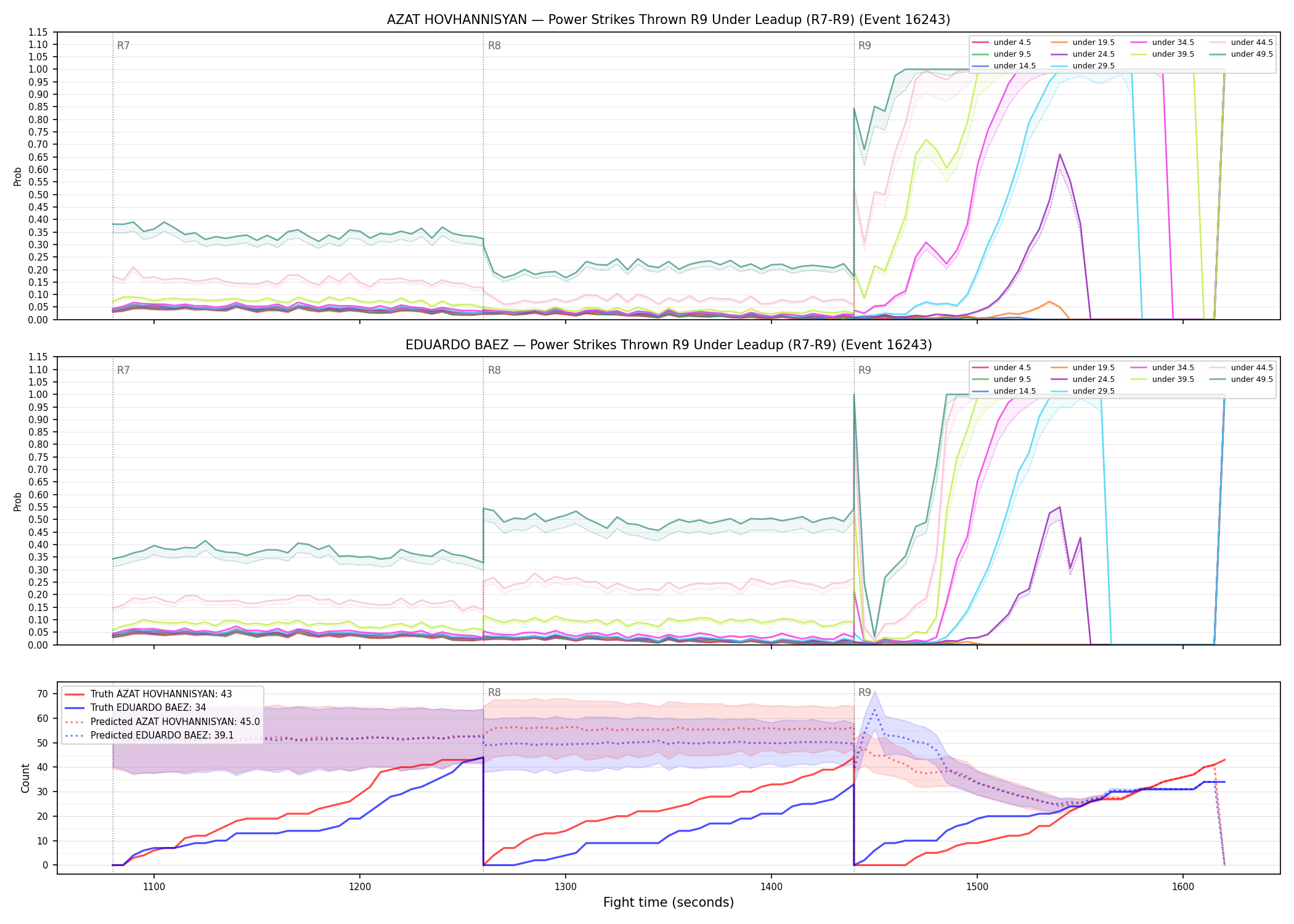This screenshot has height=924, width=1294.
Task: Select "under 24.5" in Hovhannisyan chart legend
Action: click(1083, 54)
